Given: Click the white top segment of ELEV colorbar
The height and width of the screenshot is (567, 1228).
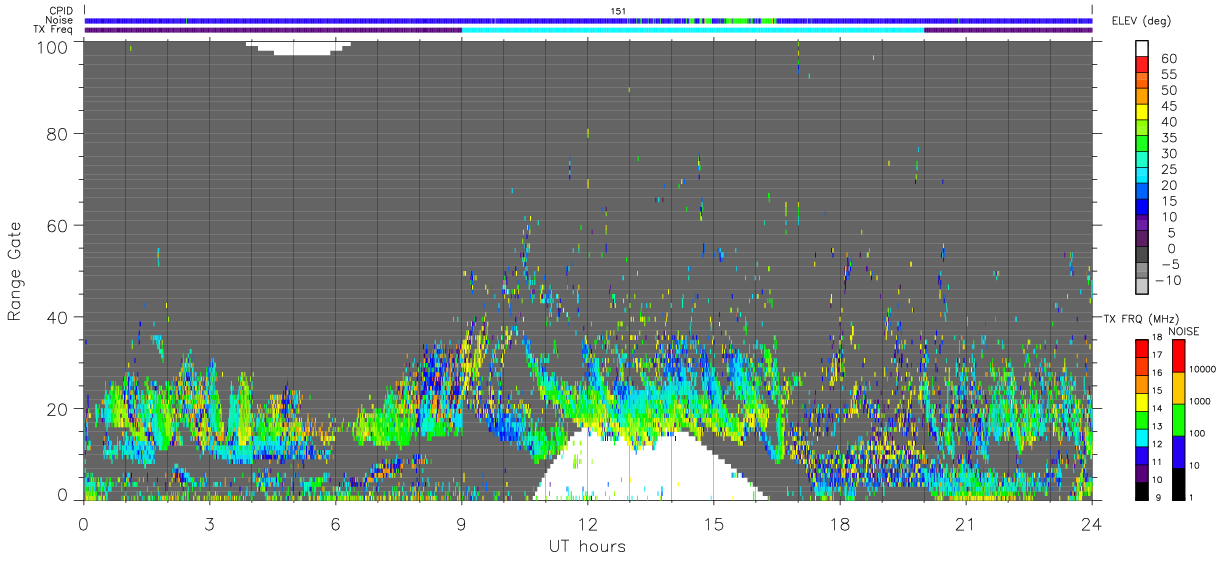Looking at the screenshot, I should click(x=1142, y=47).
